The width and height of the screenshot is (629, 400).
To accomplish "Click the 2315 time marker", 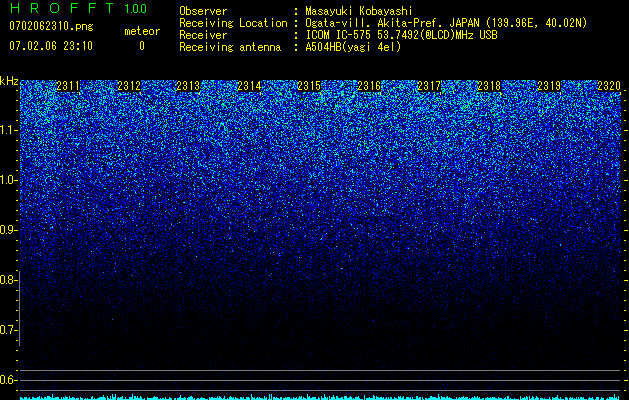I will coord(309,86).
